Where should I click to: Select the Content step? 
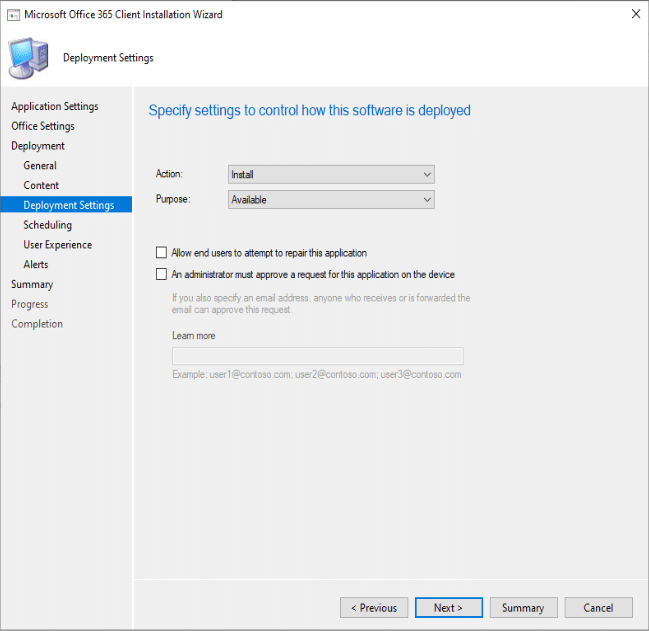[x=41, y=185]
